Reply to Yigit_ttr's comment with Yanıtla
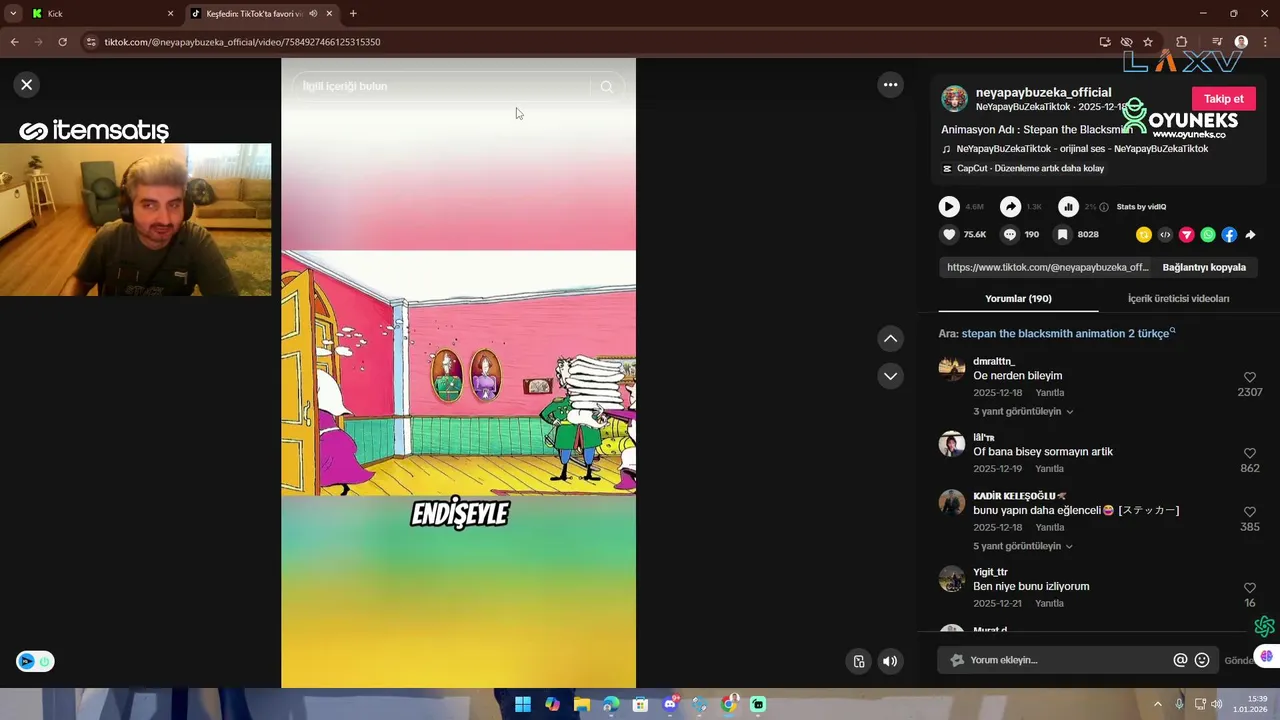 [x=1049, y=604]
